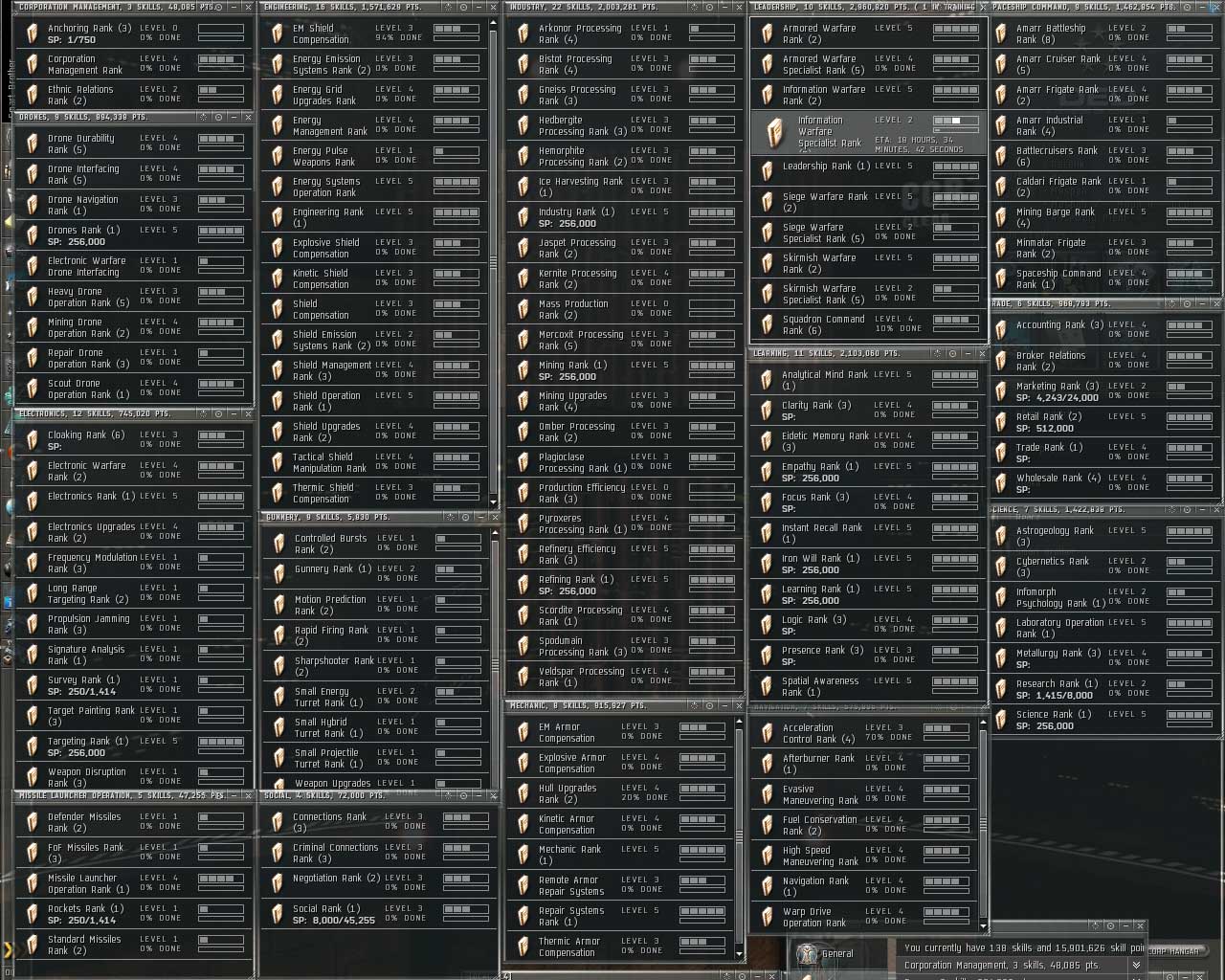Click the Engineering window scroll-up arrow

[x=494, y=23]
